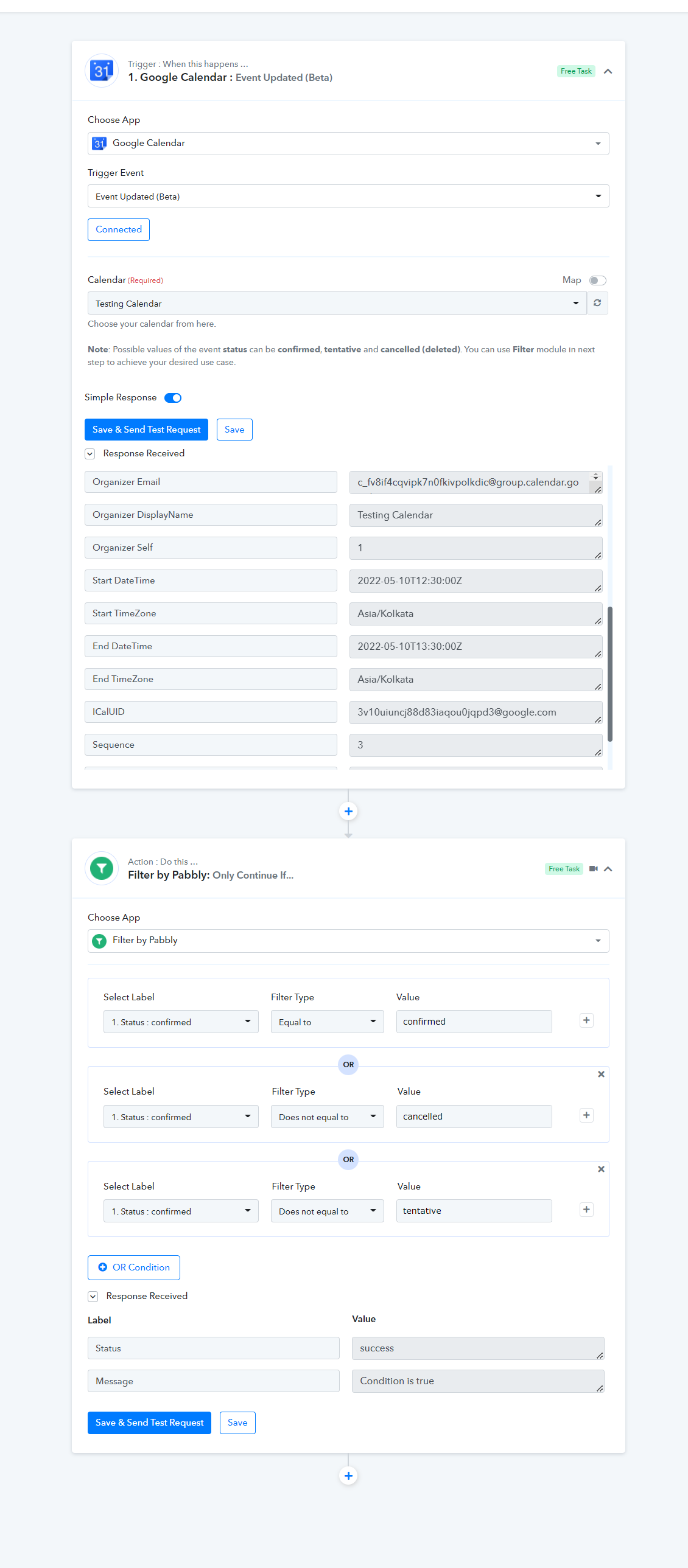688x1568 pixels.
Task: Click the cancelled value input field
Action: coord(474,1117)
